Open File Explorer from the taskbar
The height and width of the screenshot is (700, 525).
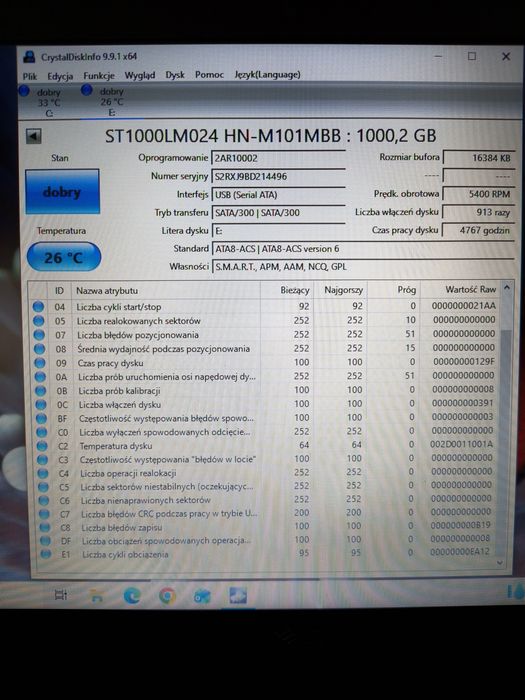pos(96,595)
